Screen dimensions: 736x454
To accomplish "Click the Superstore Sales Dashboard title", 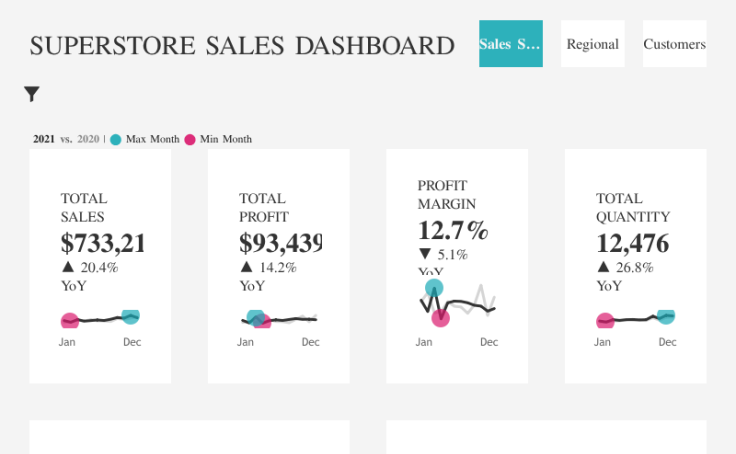I will (242, 45).
